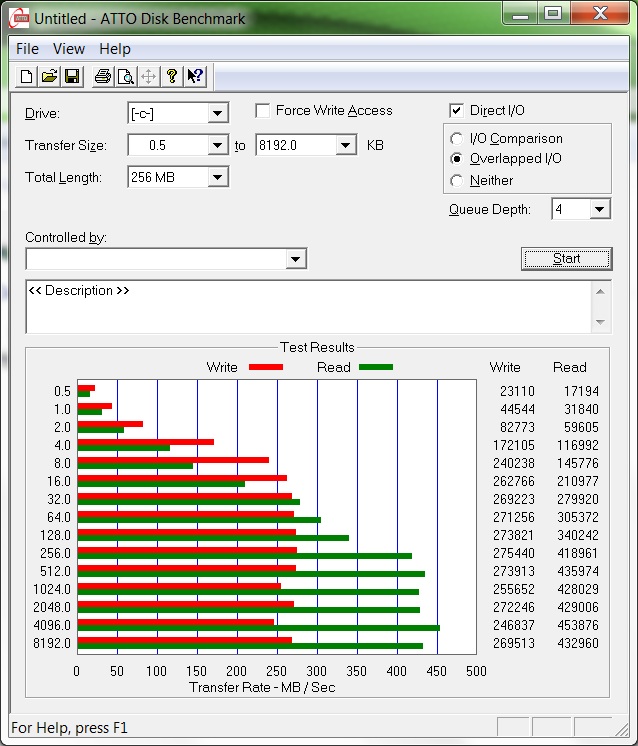Click the New document toolbar icon
The image size is (638, 746).
tap(26, 76)
